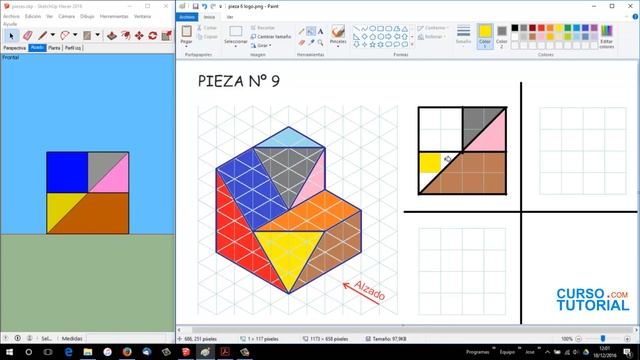Image resolution: width=640 pixels, height=360 pixels.
Task: Open the Tamaño line size dropdown
Action: (463, 36)
